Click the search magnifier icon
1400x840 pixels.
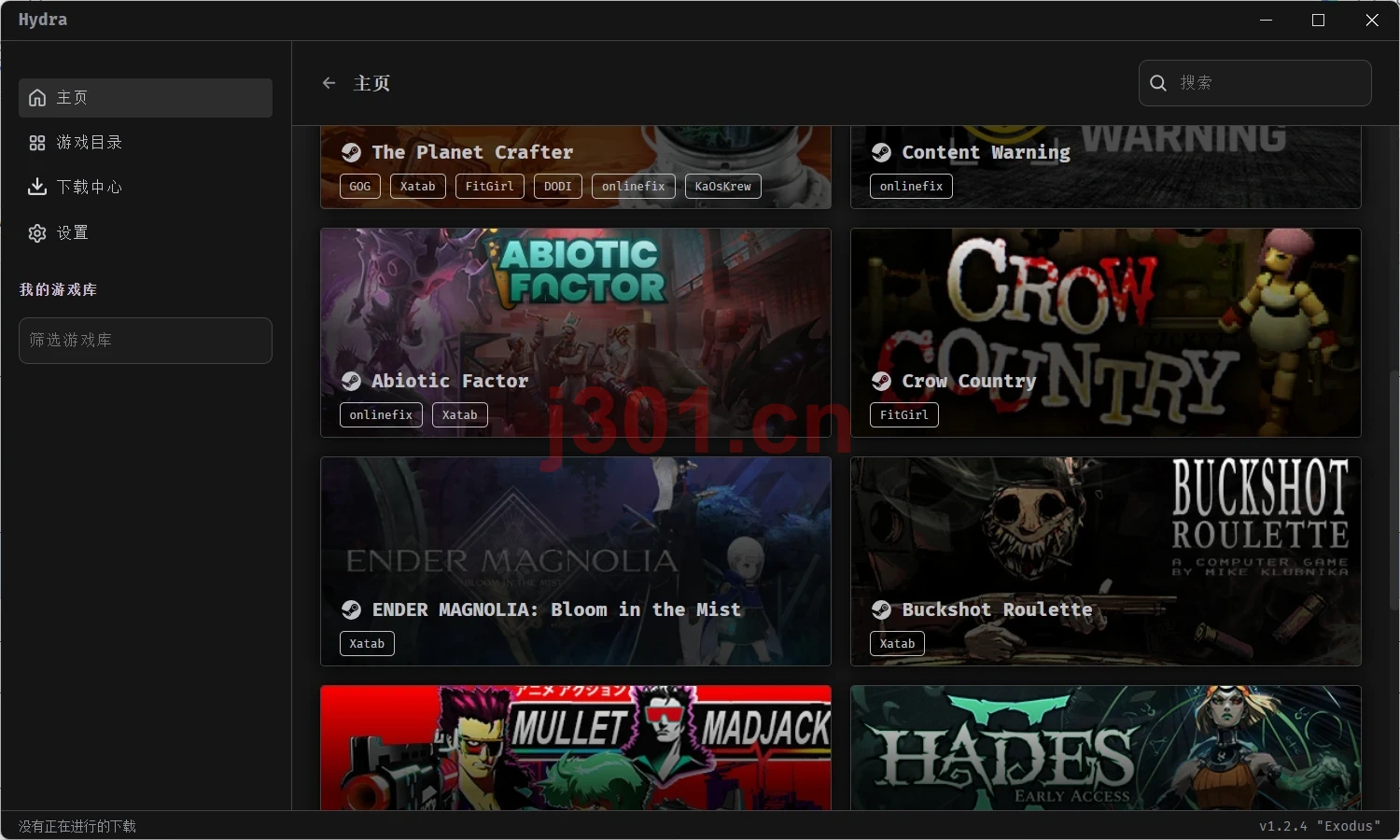point(1158,83)
